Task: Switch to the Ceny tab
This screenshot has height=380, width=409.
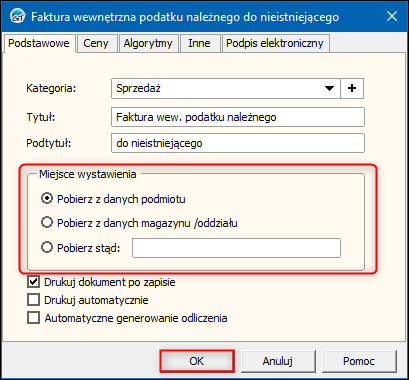Action: [96, 43]
